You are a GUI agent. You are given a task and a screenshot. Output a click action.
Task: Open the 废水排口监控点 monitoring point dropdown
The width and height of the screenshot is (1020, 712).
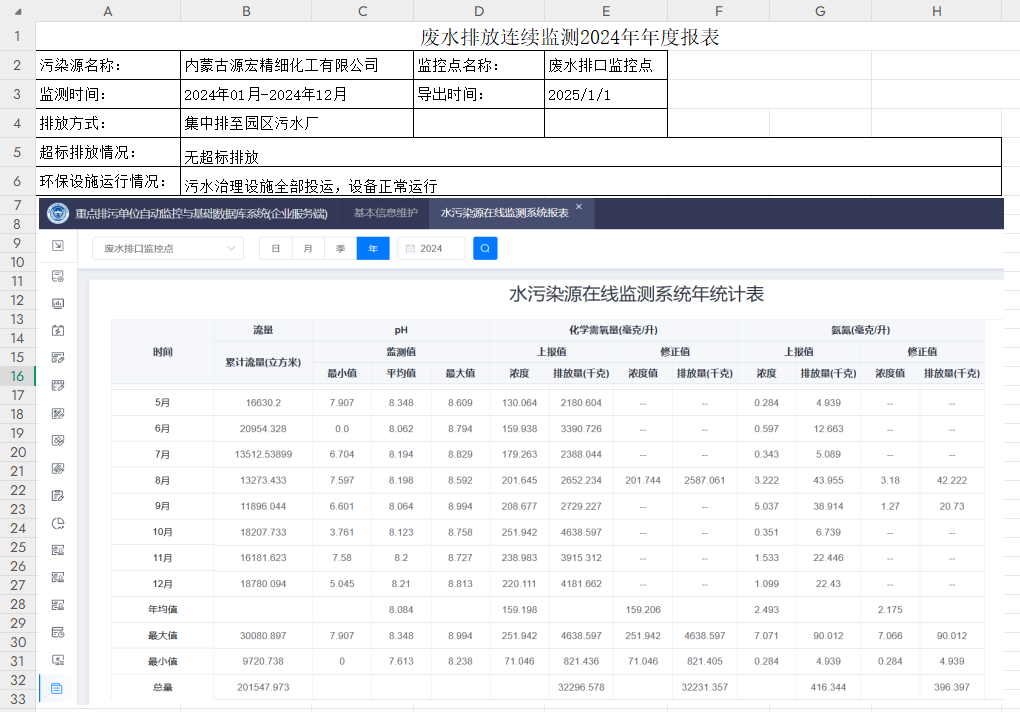point(167,248)
